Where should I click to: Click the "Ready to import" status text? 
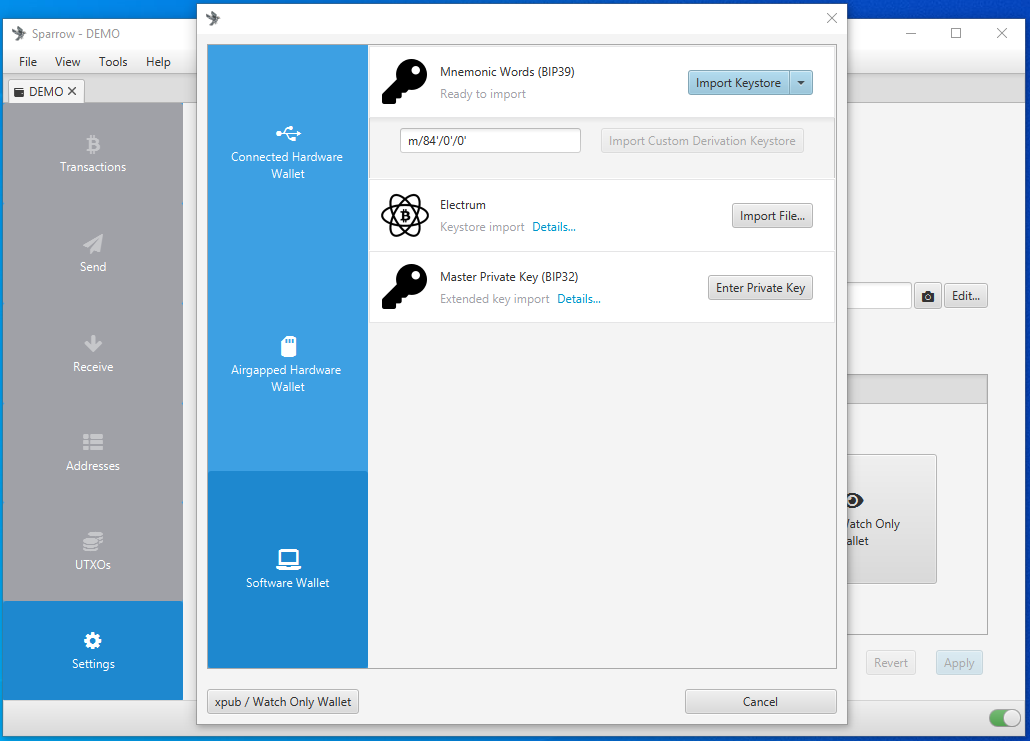483,94
